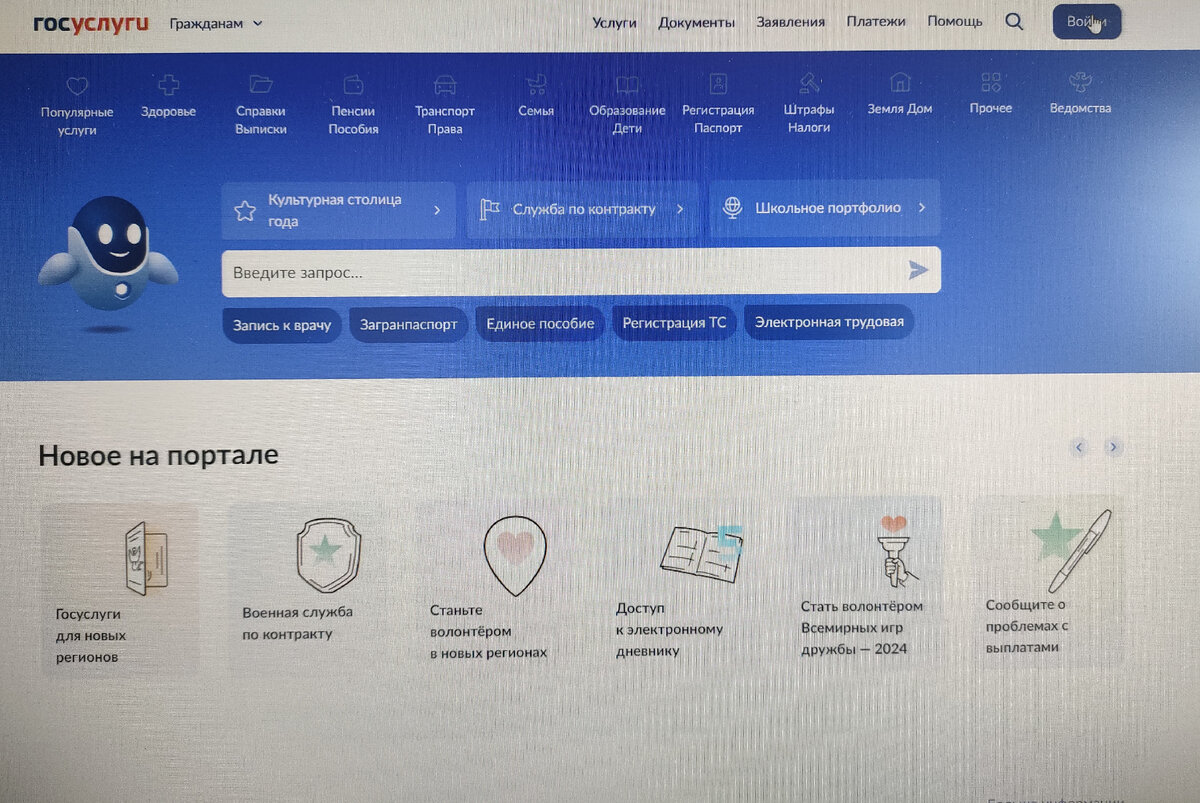Open Справки Выписки folder icon
The image size is (1200, 803).
tap(261, 84)
